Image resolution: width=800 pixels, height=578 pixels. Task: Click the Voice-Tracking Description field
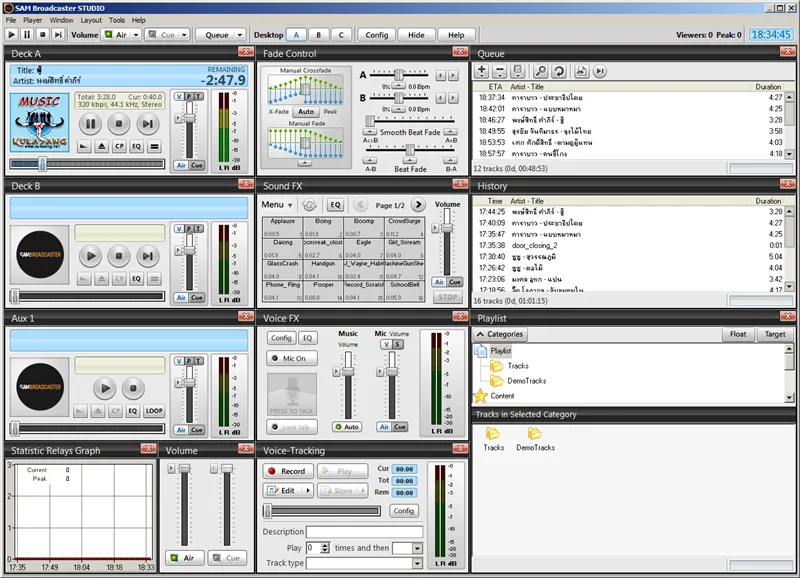(x=364, y=532)
